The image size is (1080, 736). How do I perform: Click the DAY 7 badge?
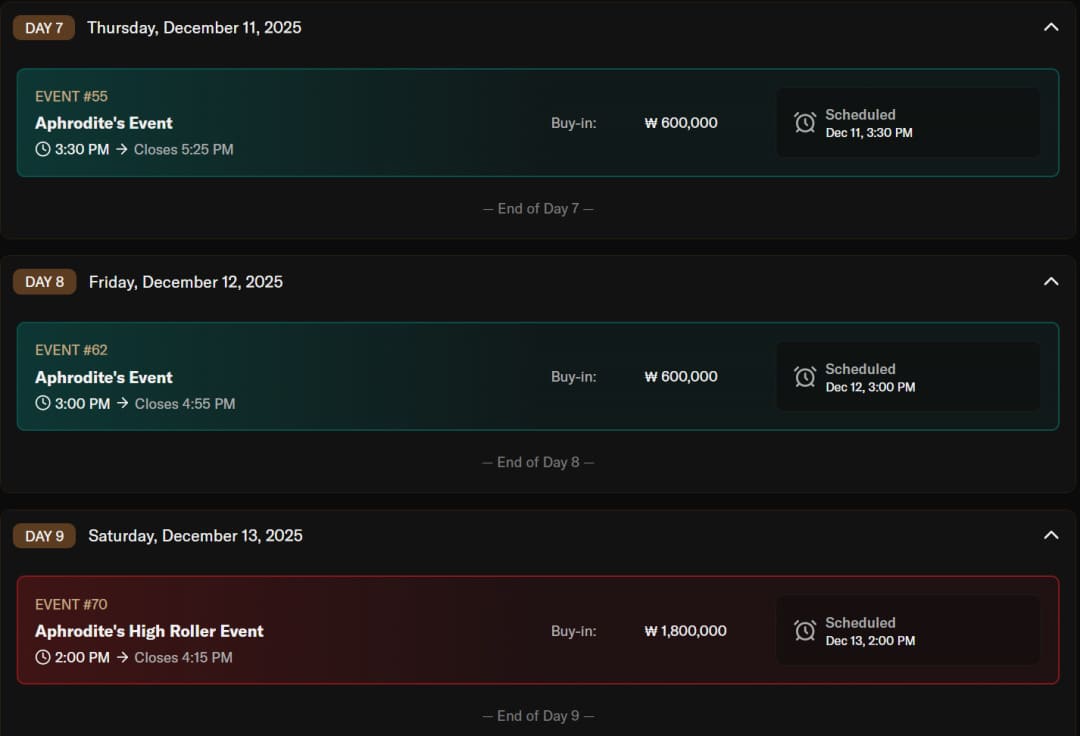pos(44,28)
